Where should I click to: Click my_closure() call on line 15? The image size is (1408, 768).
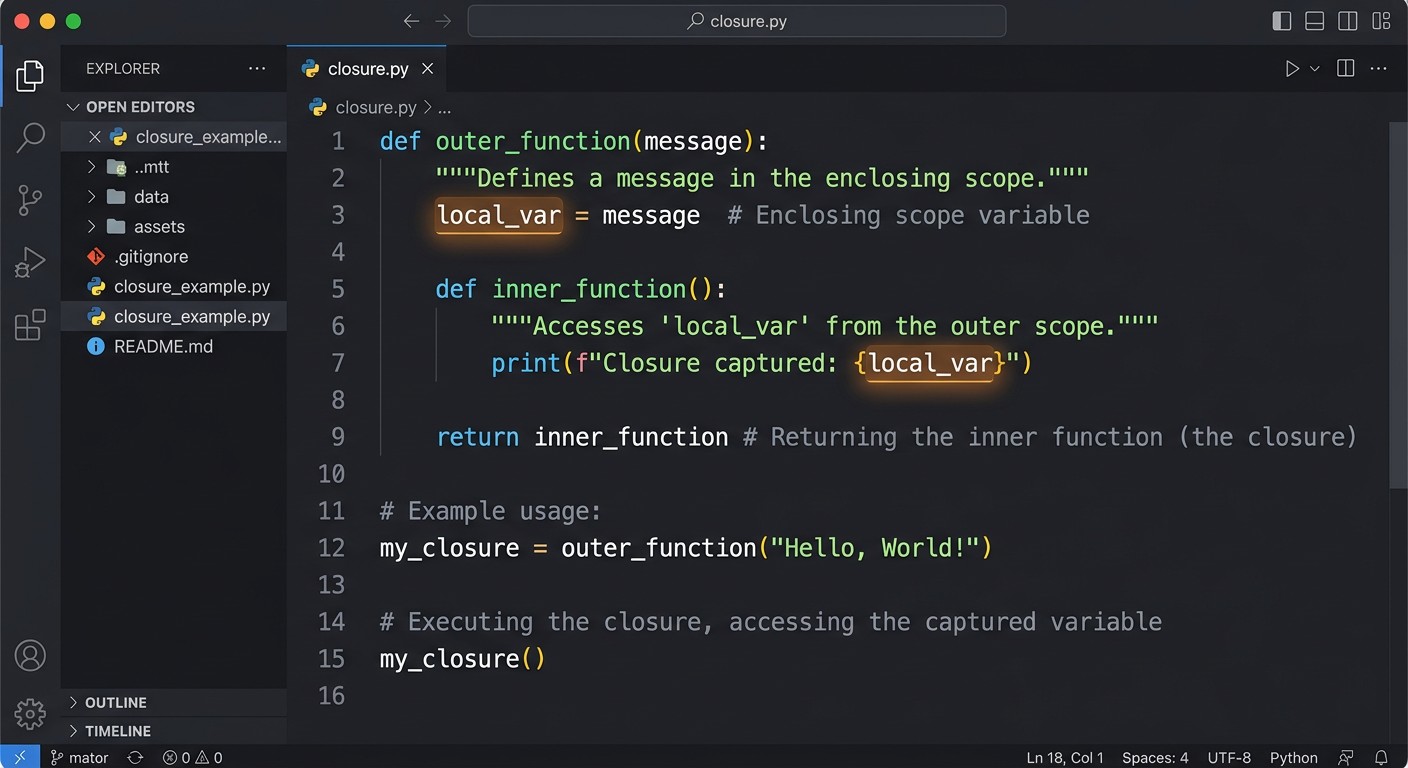pyautogui.click(x=463, y=659)
